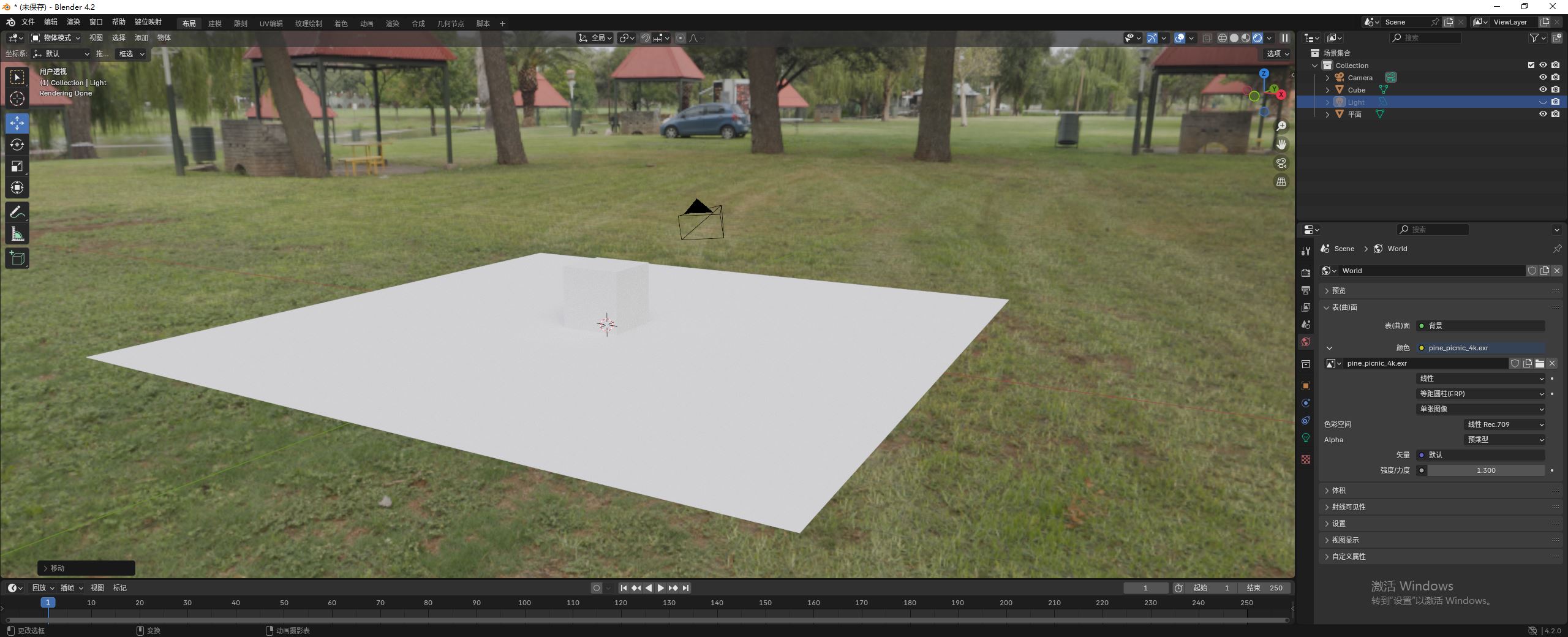Hide the Camera in the outliner
The image size is (1568, 637).
point(1543,77)
